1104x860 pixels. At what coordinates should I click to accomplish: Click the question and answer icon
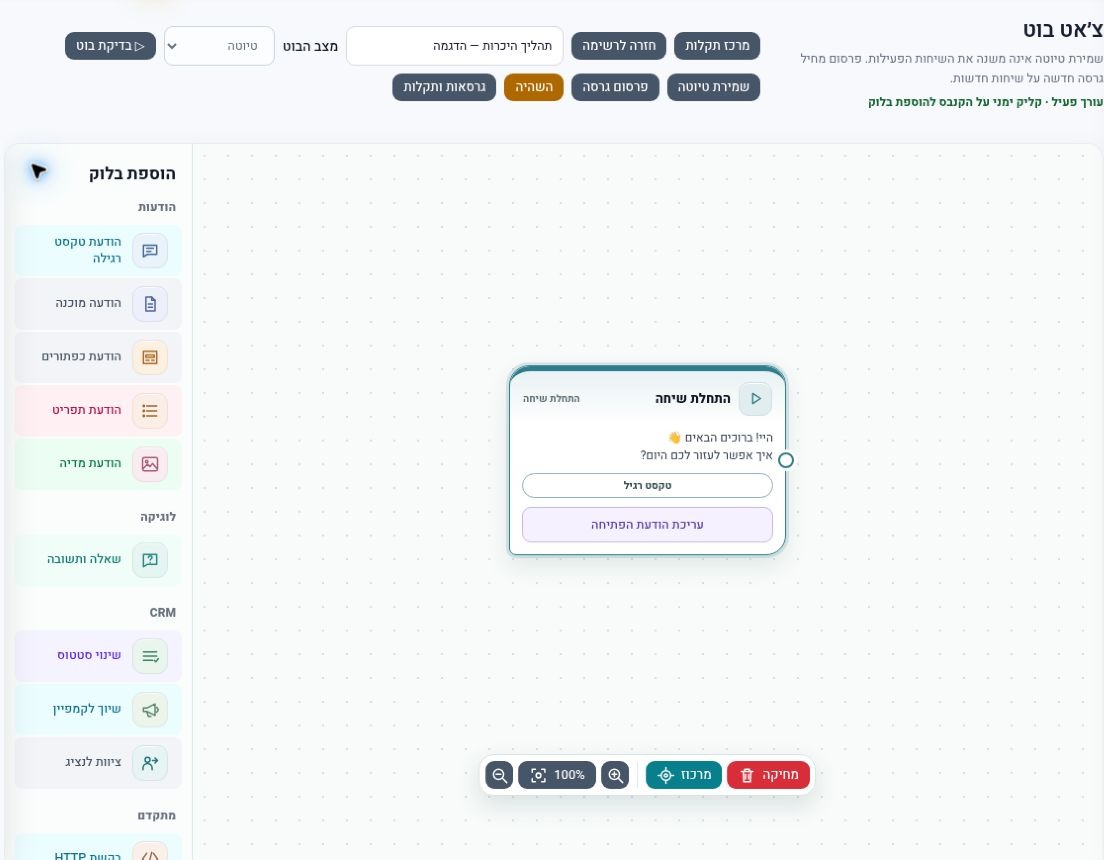point(150,560)
